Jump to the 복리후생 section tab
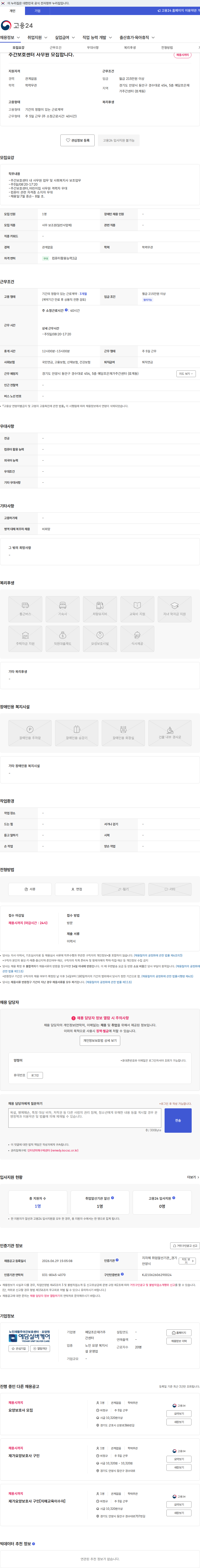Viewport: 200px width, 1568px height. click(130, 48)
